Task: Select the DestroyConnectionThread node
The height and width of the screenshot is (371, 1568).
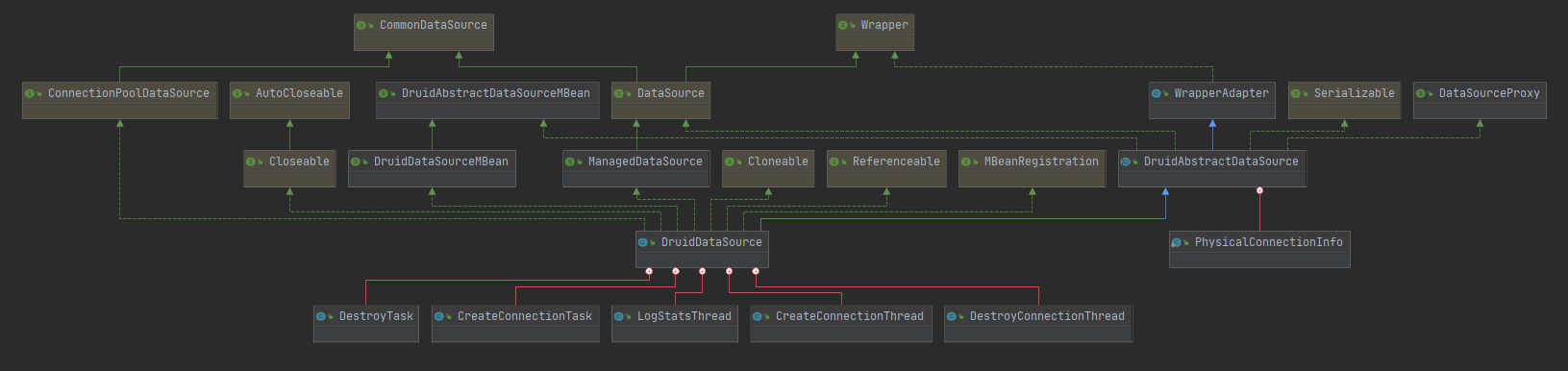Action: tap(1038, 323)
